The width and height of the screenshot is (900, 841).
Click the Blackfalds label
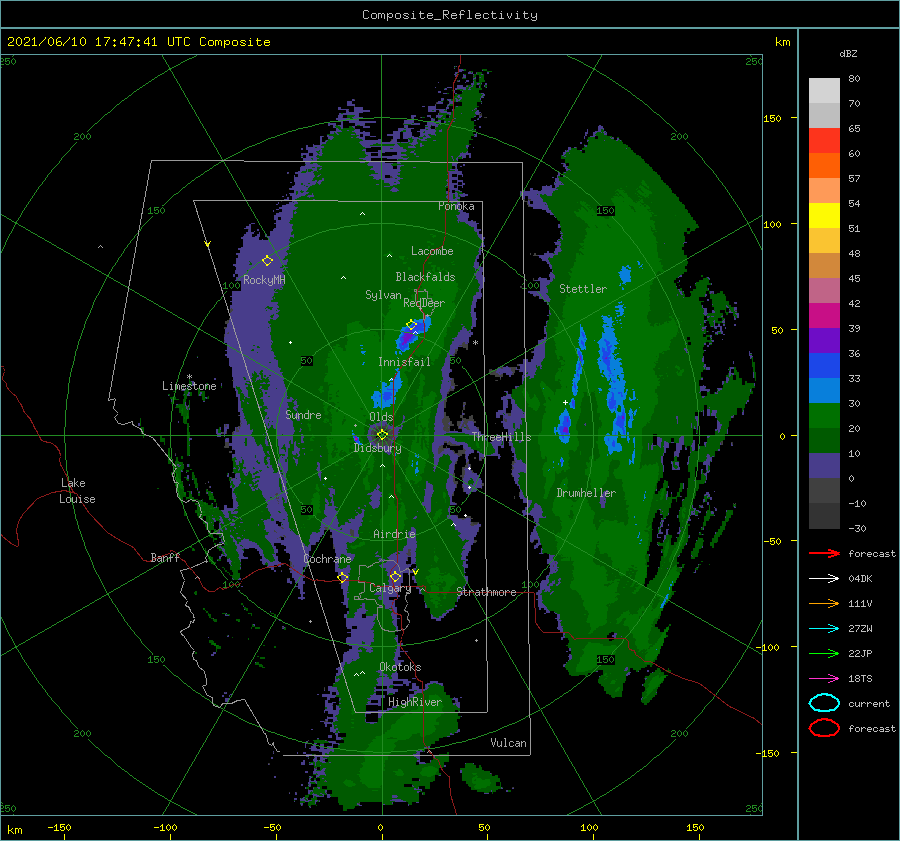click(425, 277)
